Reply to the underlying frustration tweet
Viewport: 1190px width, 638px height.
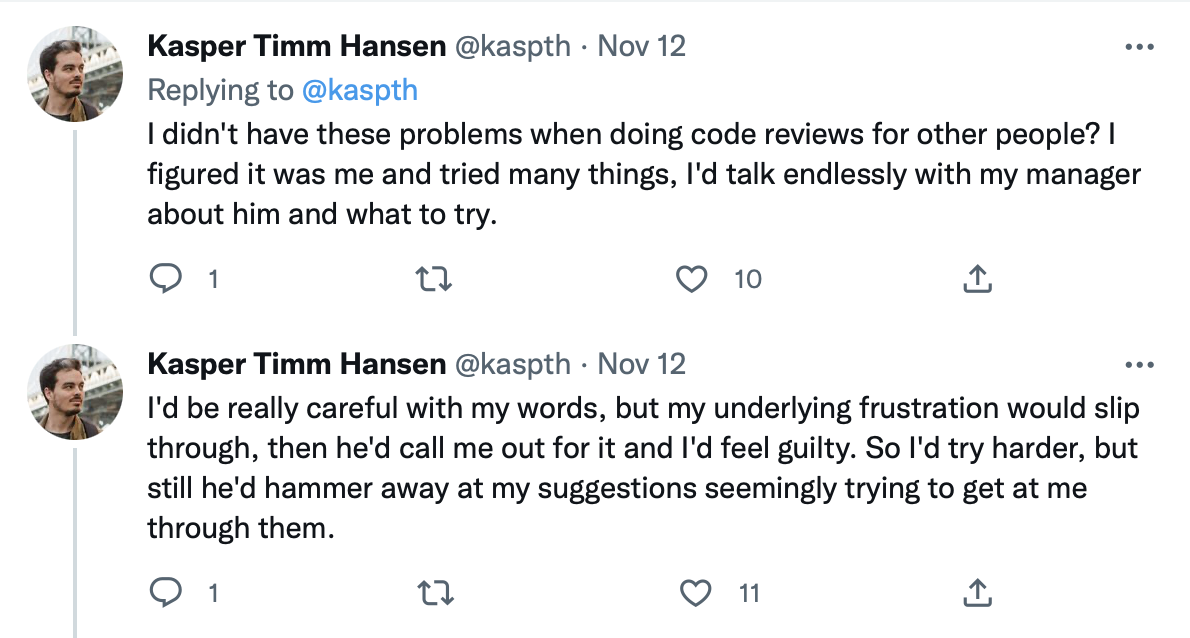click(x=162, y=593)
